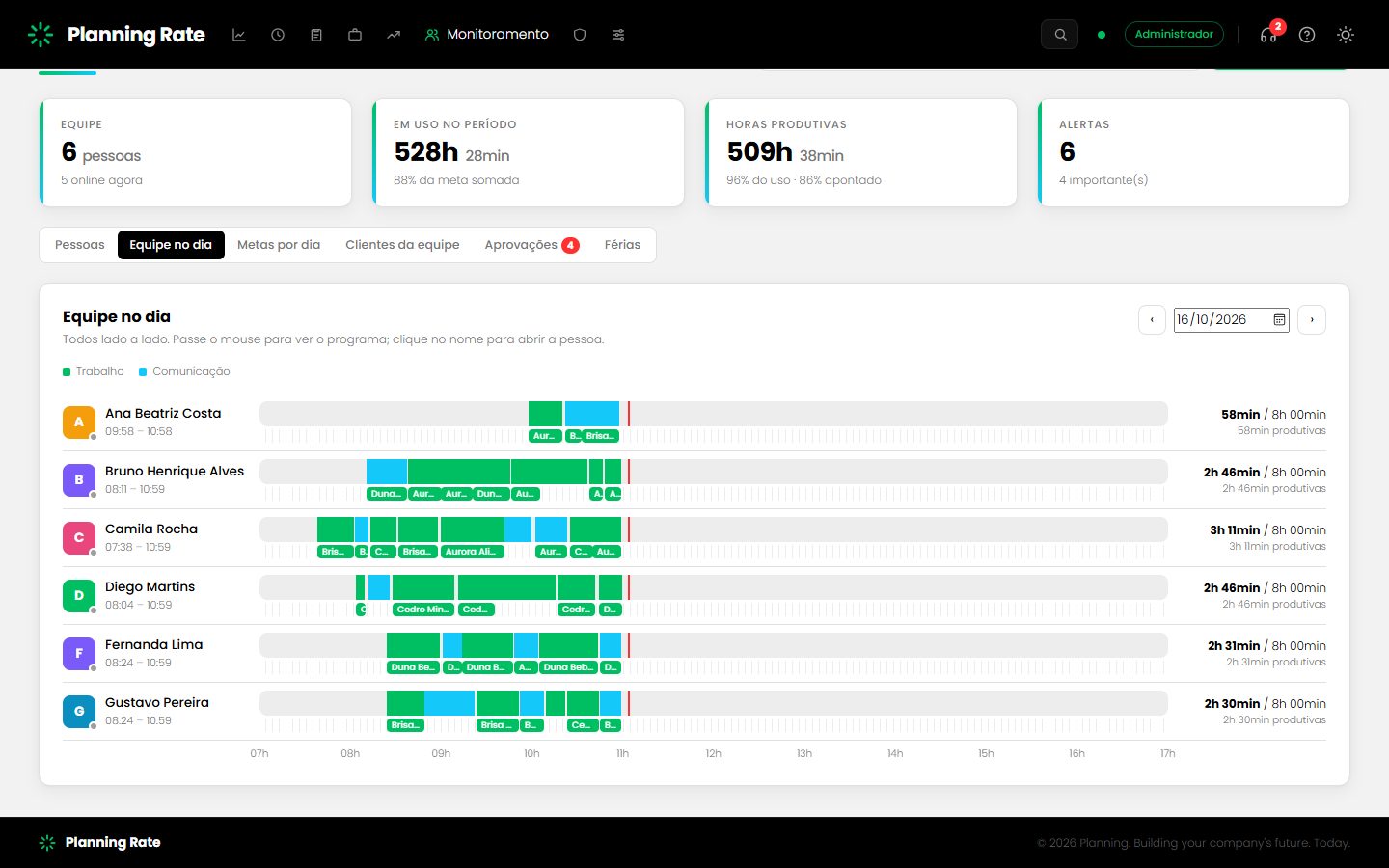
Task: Click the Administrador badge
Action: click(1174, 35)
